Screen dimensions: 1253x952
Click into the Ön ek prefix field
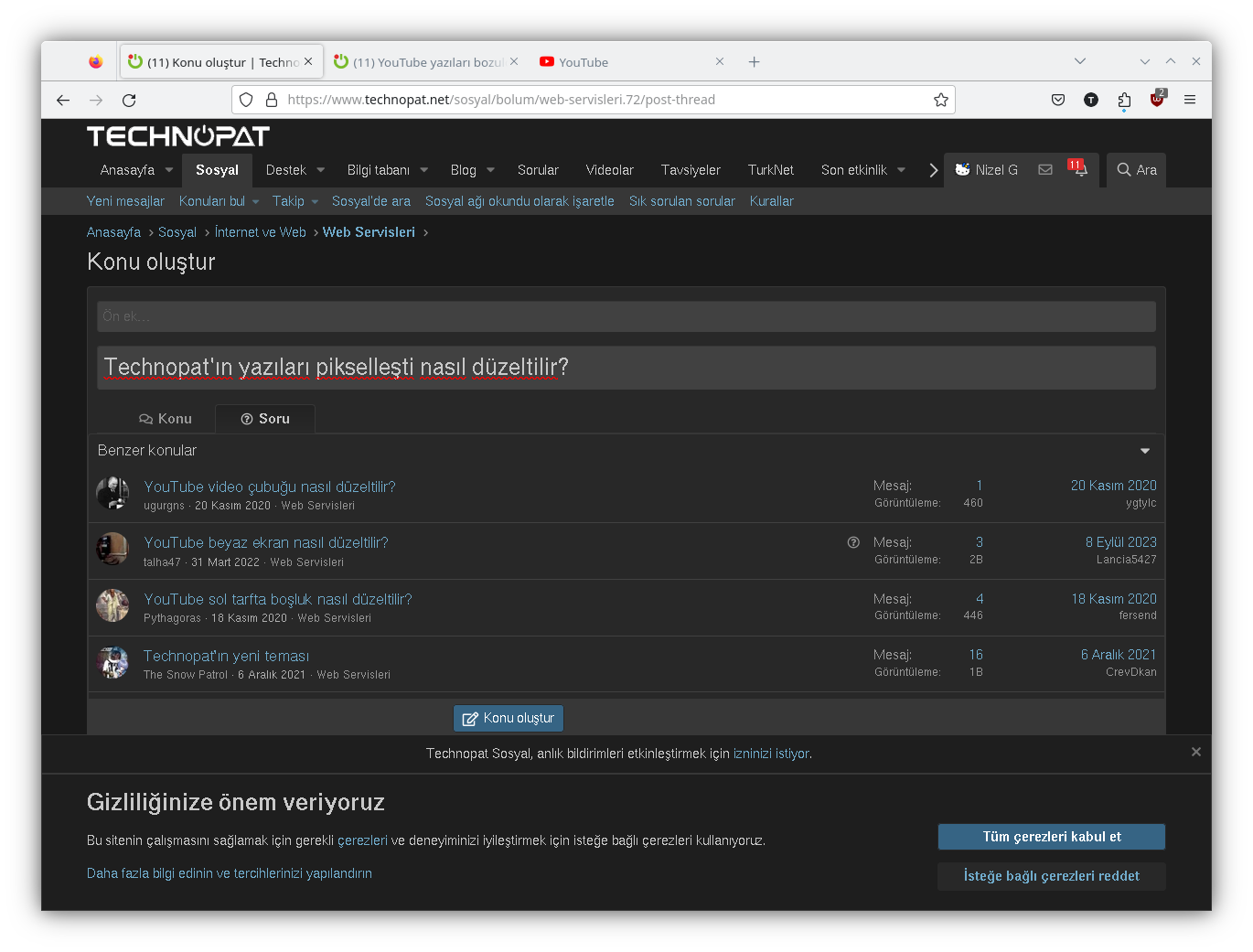pos(626,316)
